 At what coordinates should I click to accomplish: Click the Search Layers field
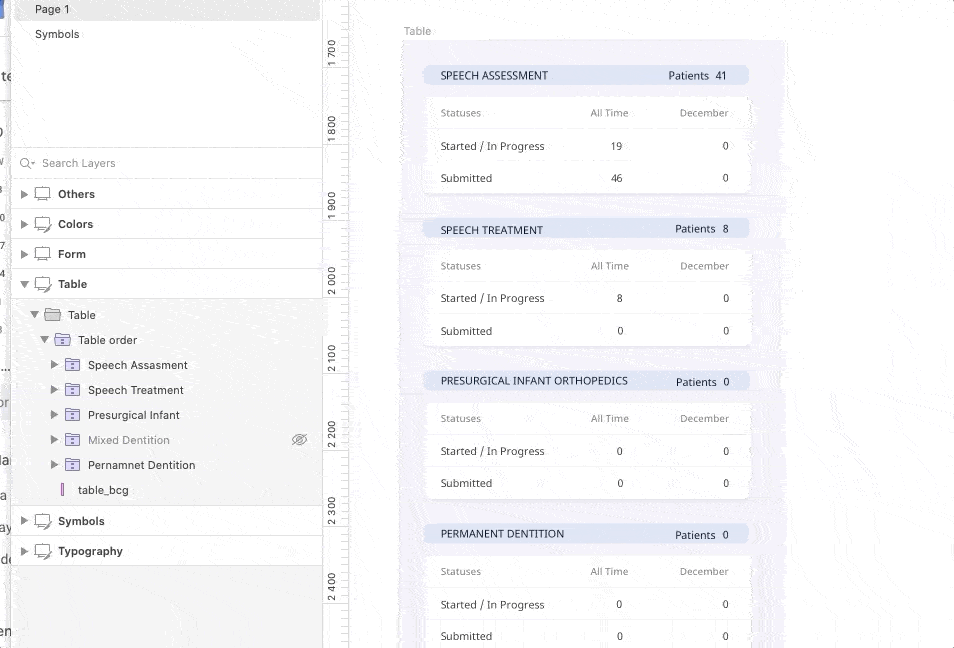[150, 163]
